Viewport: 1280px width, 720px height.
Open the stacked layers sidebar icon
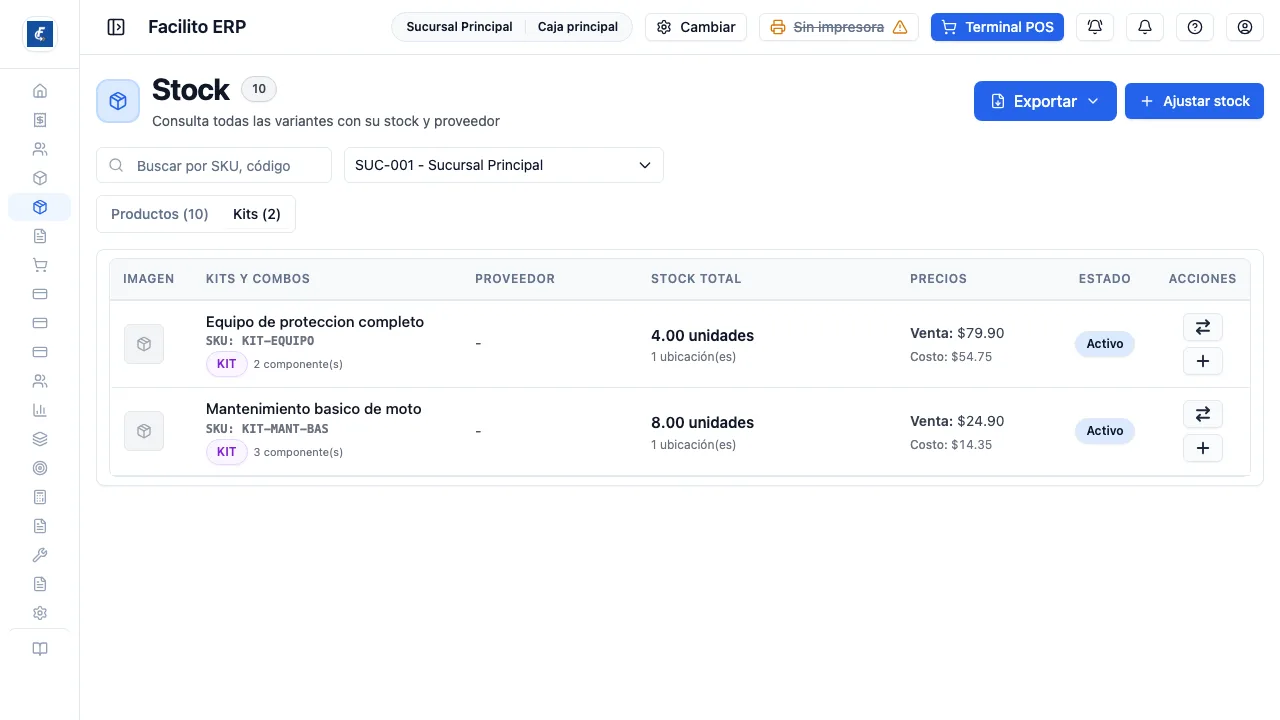click(40, 439)
